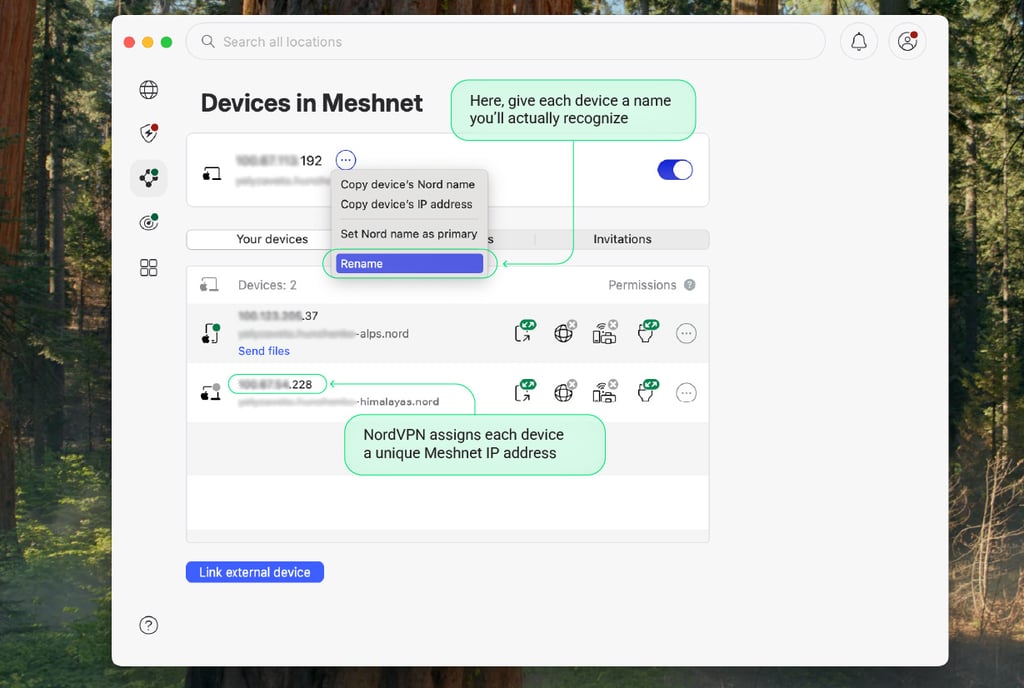The width and height of the screenshot is (1024, 688).
Task: Select the Meshnet sidebar icon
Action: 148,178
